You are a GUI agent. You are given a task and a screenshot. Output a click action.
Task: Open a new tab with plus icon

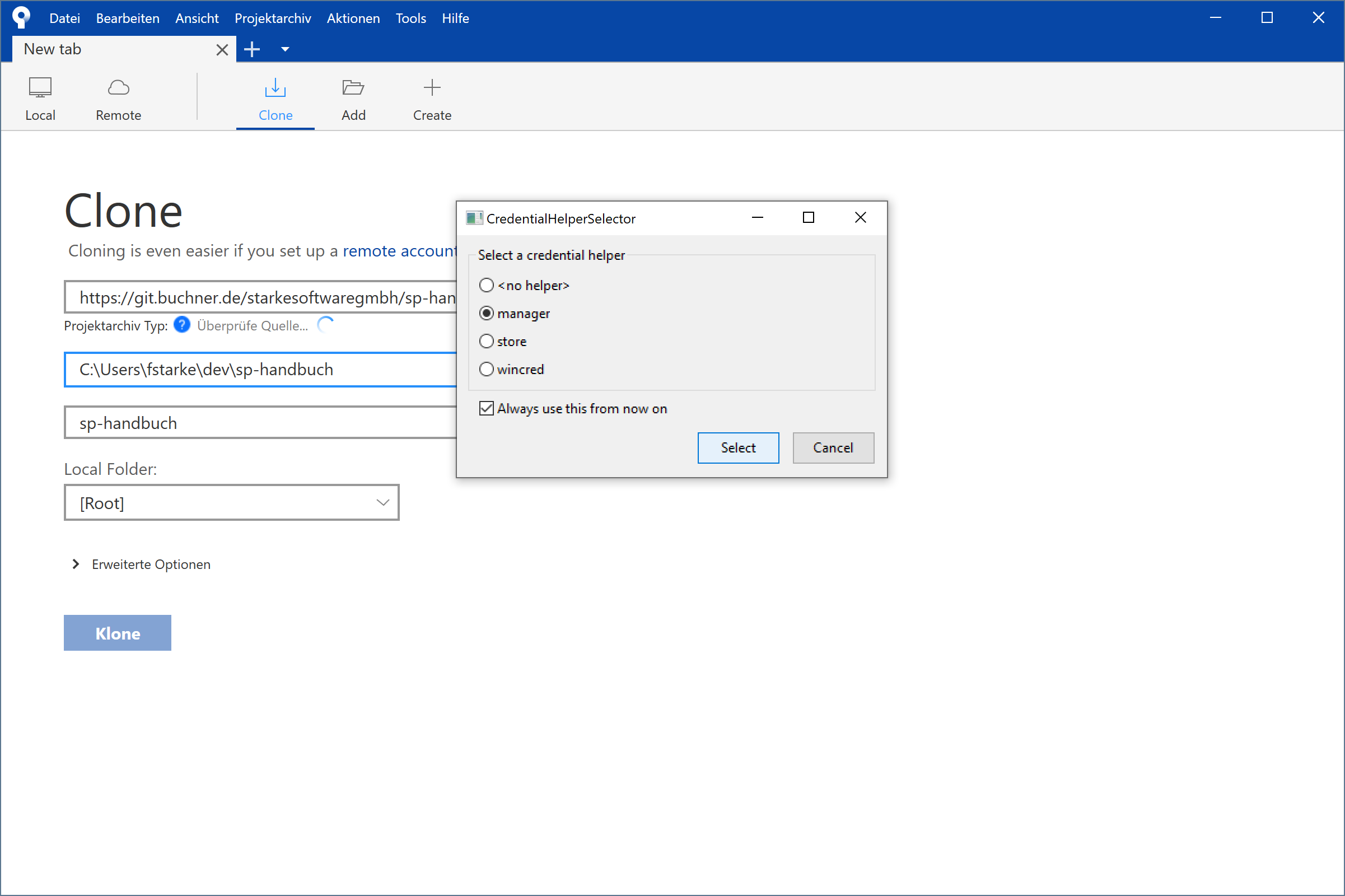(x=252, y=50)
